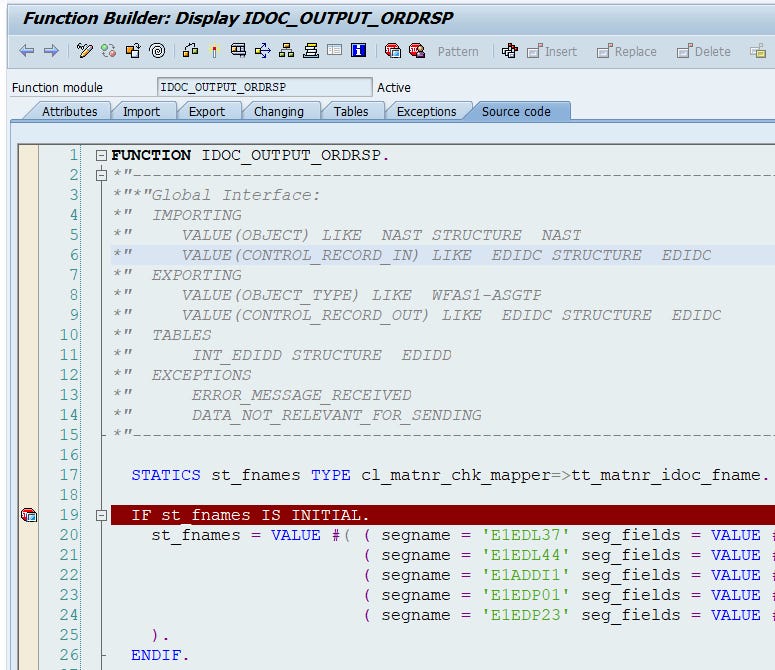The width and height of the screenshot is (775, 670).
Task: Click the Function module name field
Action: 264,87
